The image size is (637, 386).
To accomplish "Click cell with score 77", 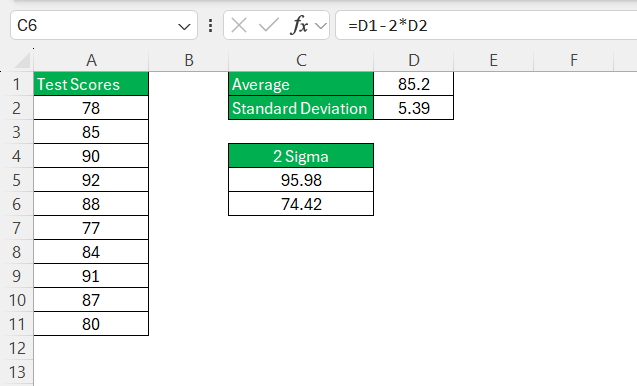I will [x=91, y=228].
